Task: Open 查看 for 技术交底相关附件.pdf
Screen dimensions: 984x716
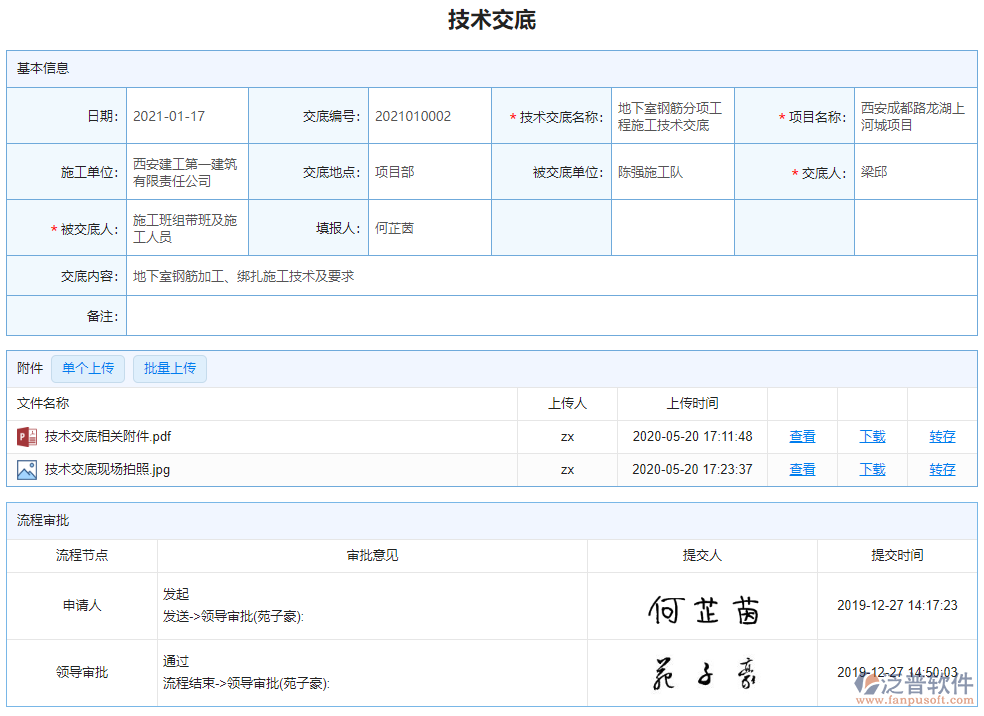Action: pyautogui.click(x=802, y=436)
